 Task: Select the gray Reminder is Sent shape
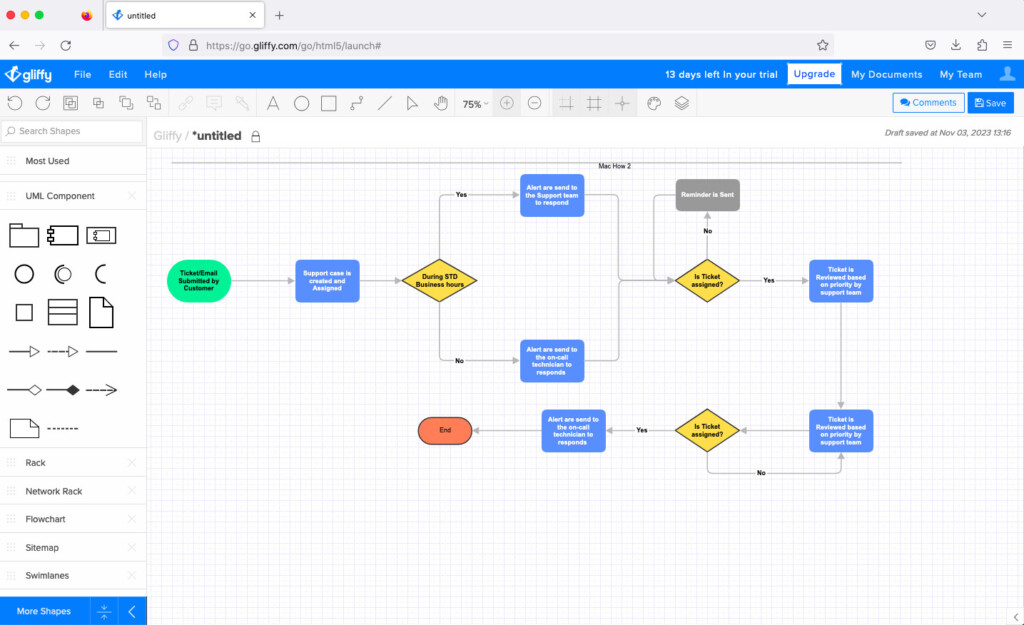click(x=707, y=195)
